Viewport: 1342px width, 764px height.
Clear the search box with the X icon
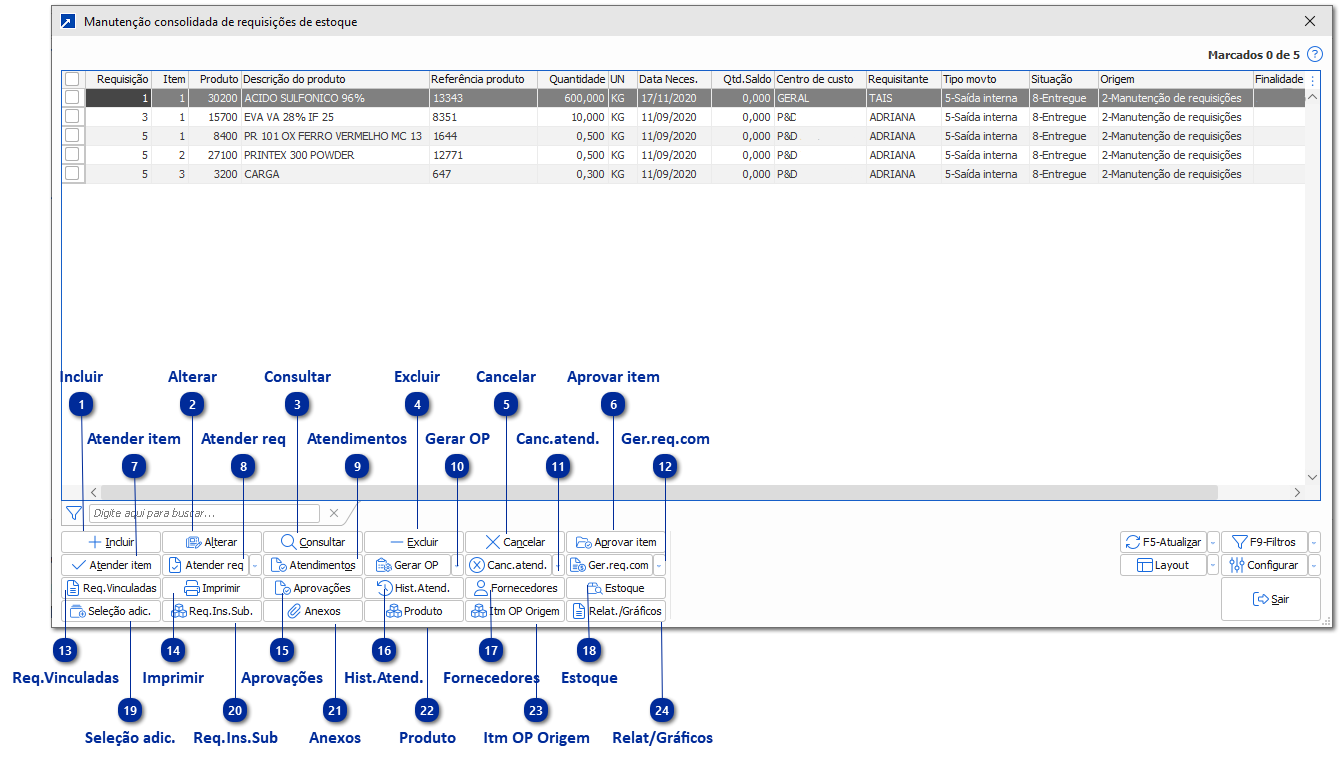click(x=334, y=513)
